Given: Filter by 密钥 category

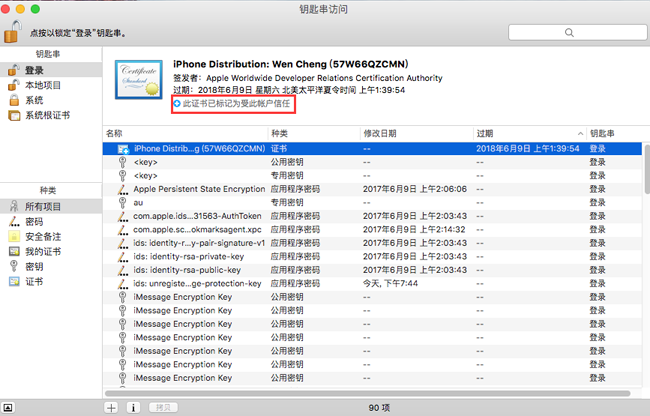Looking at the screenshot, I should [34, 266].
